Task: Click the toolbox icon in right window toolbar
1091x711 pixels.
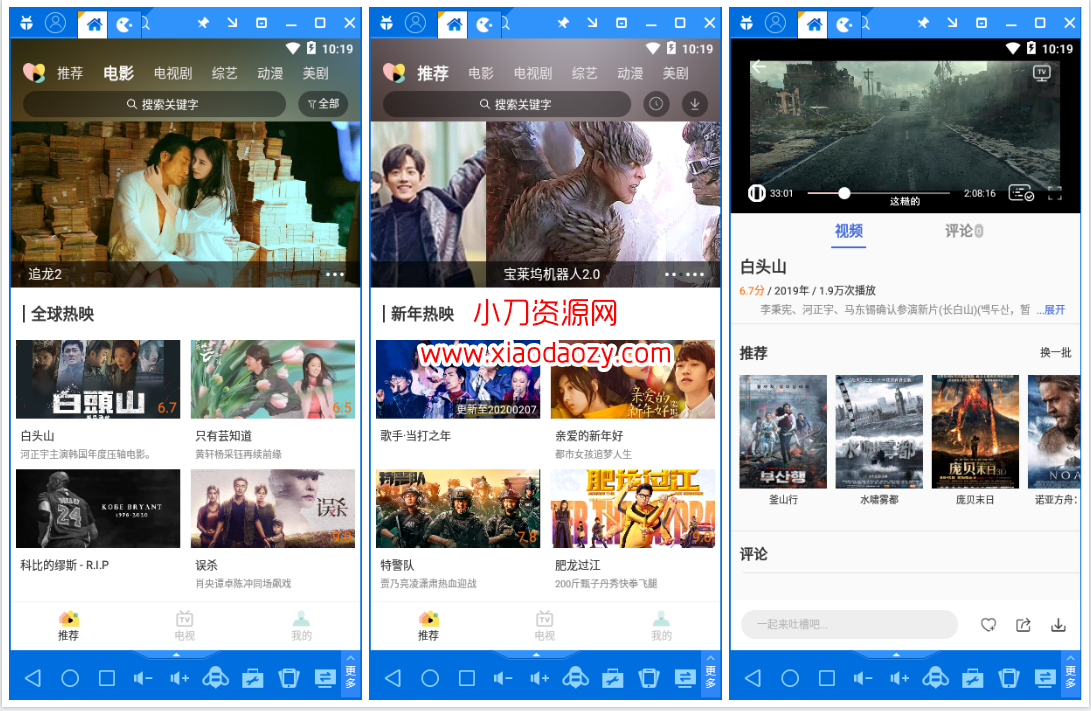Action: tap(972, 678)
